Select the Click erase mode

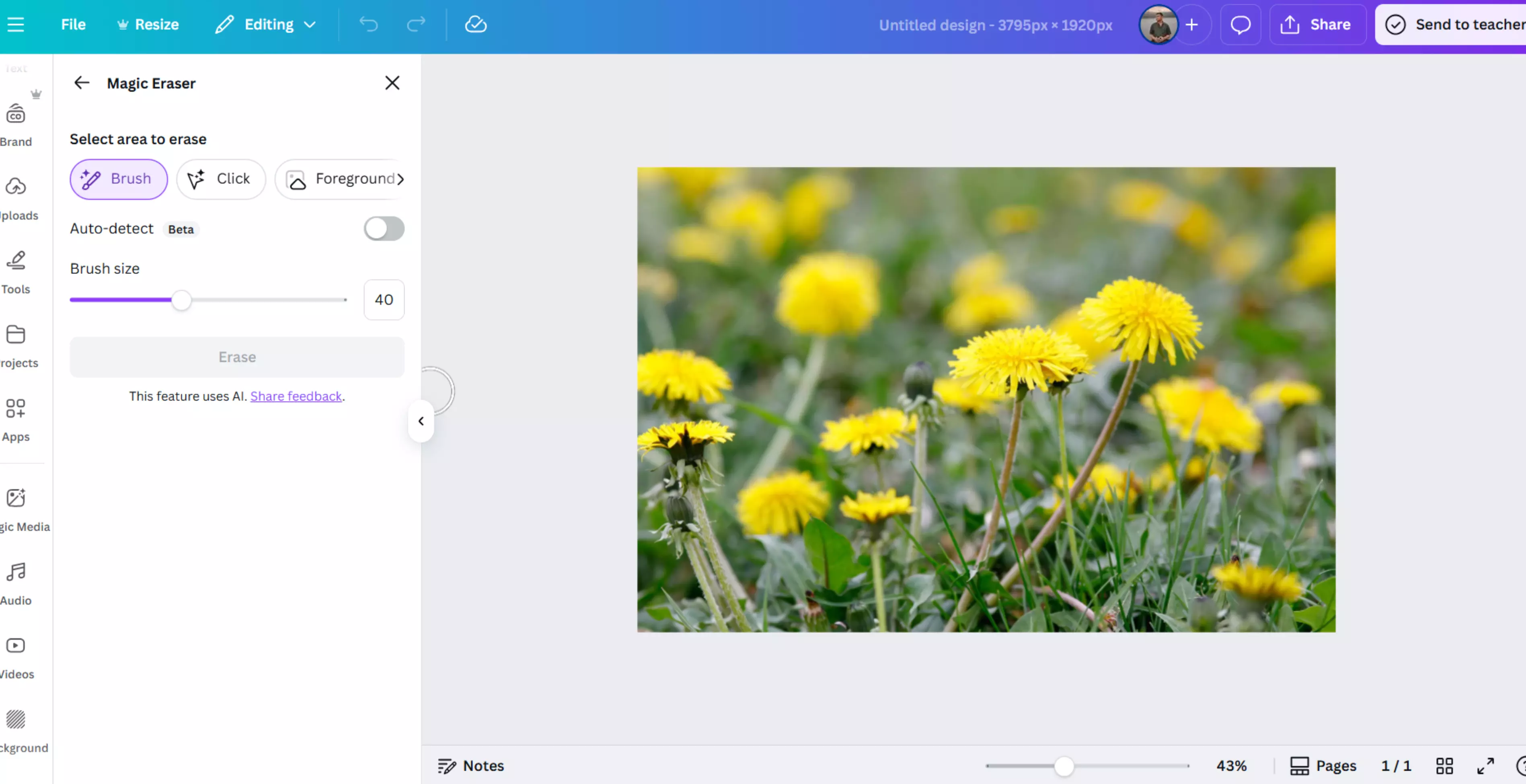[x=220, y=179]
